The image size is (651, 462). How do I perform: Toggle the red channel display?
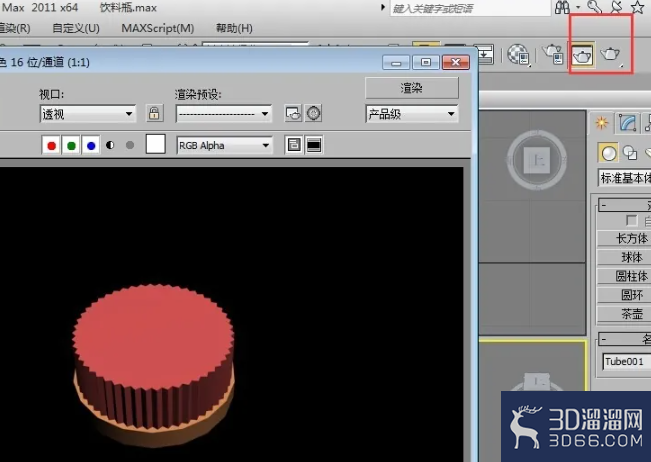pyautogui.click(x=51, y=145)
